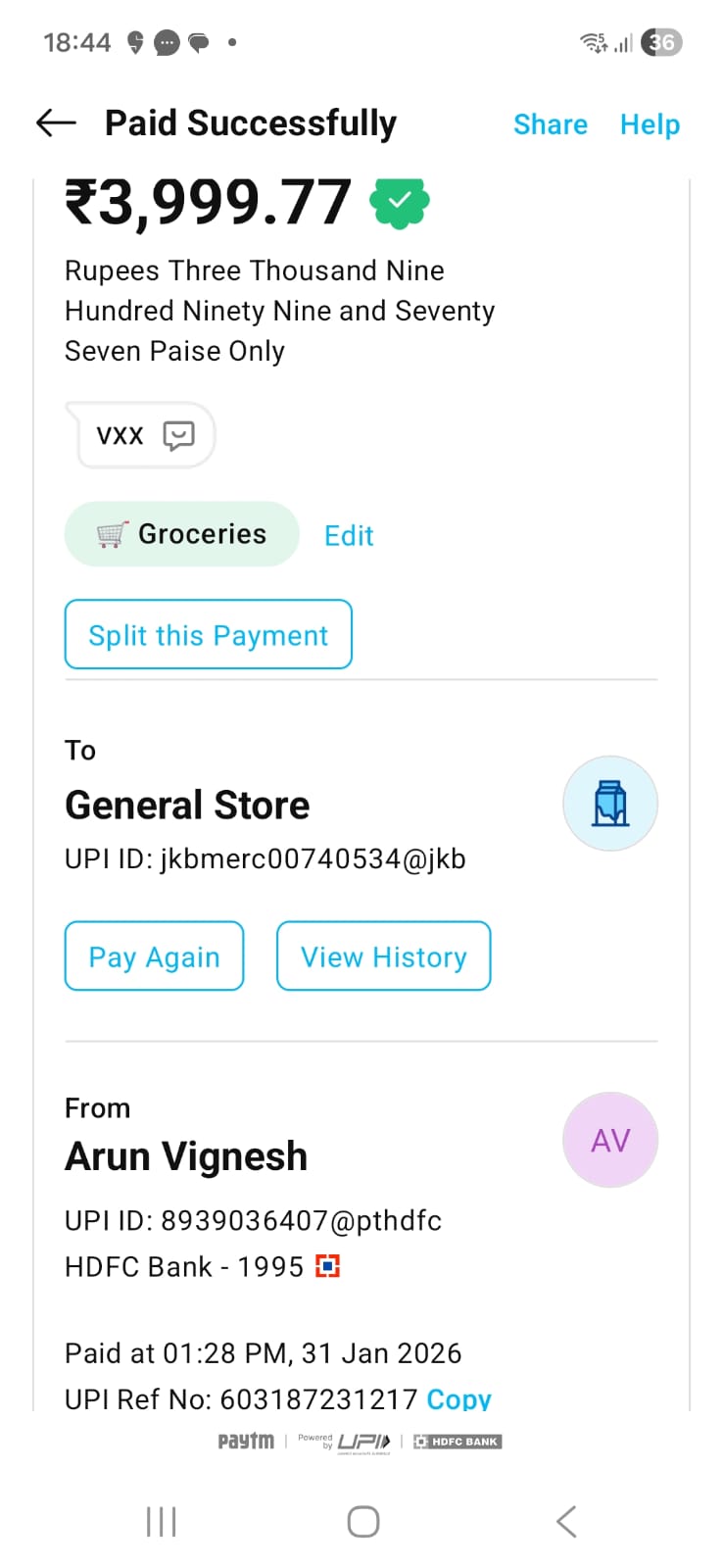
Task: Open the Android recent apps button
Action: pos(161,1522)
